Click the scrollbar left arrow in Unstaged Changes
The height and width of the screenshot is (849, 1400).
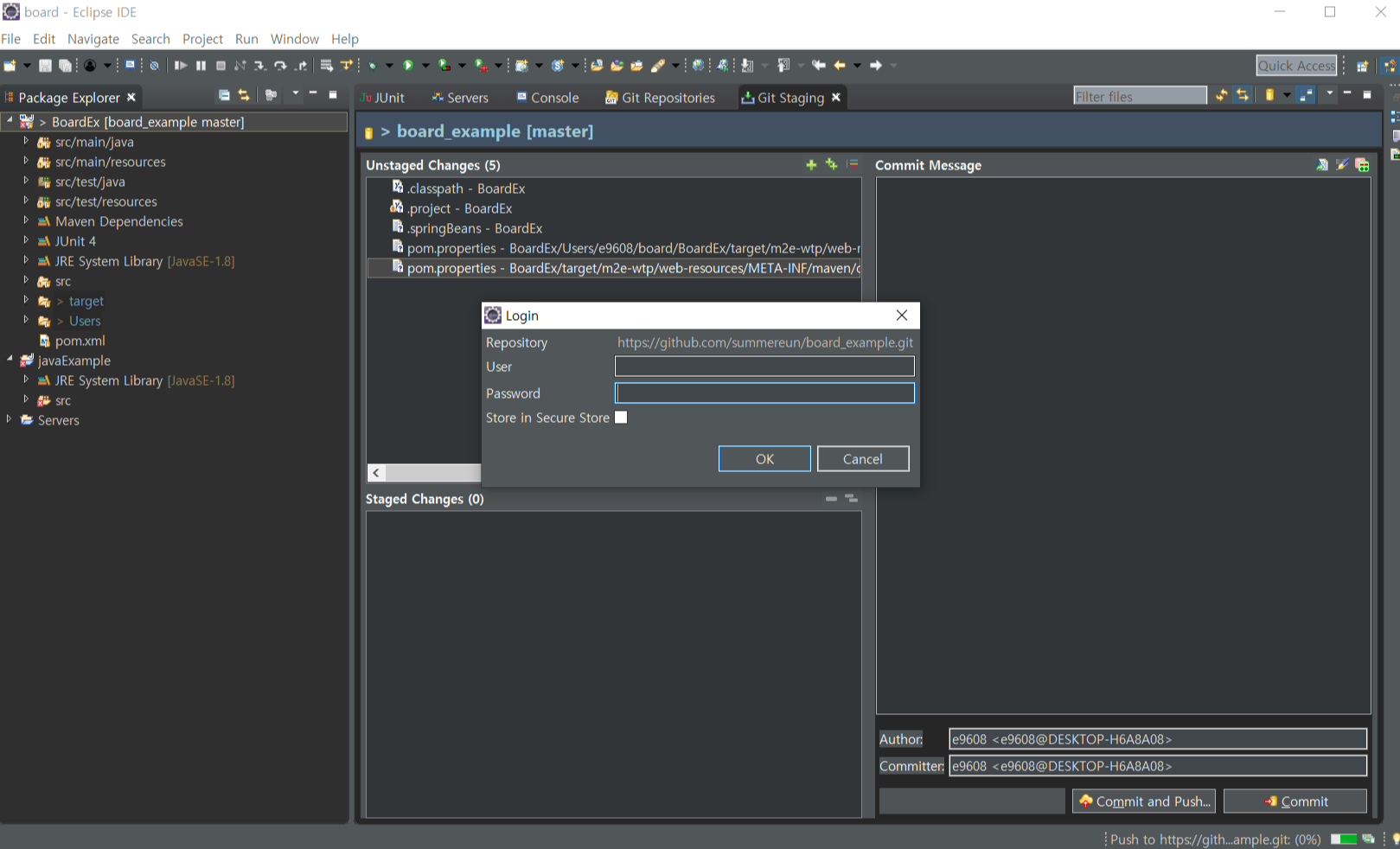376,473
